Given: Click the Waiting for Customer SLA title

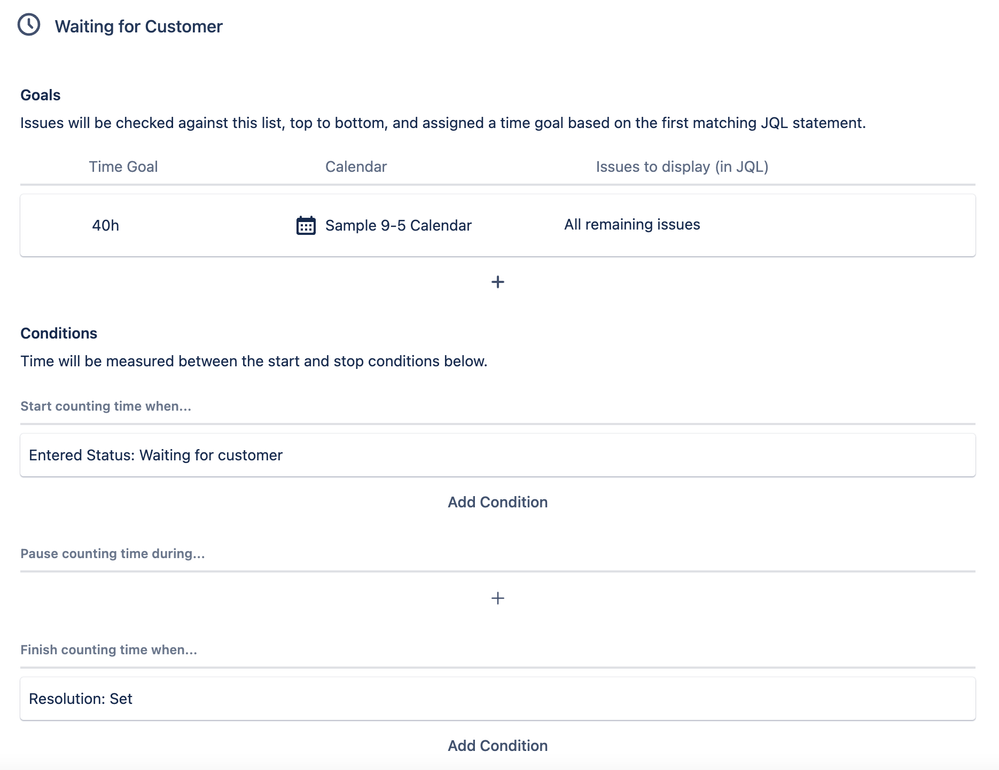Looking at the screenshot, I should pos(139,26).
